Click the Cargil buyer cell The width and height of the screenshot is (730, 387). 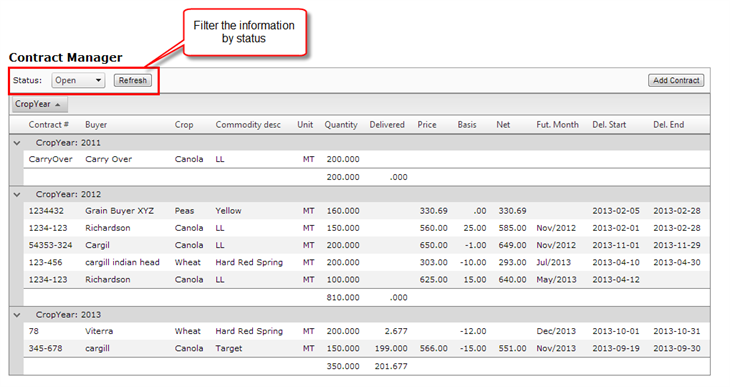98,245
